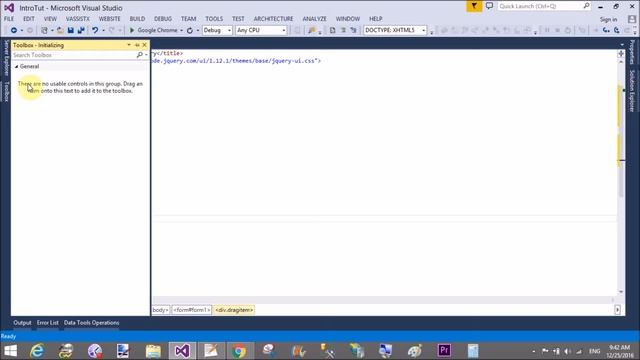
Task: Open the Data Tools Operations tab
Action: [x=91, y=322]
